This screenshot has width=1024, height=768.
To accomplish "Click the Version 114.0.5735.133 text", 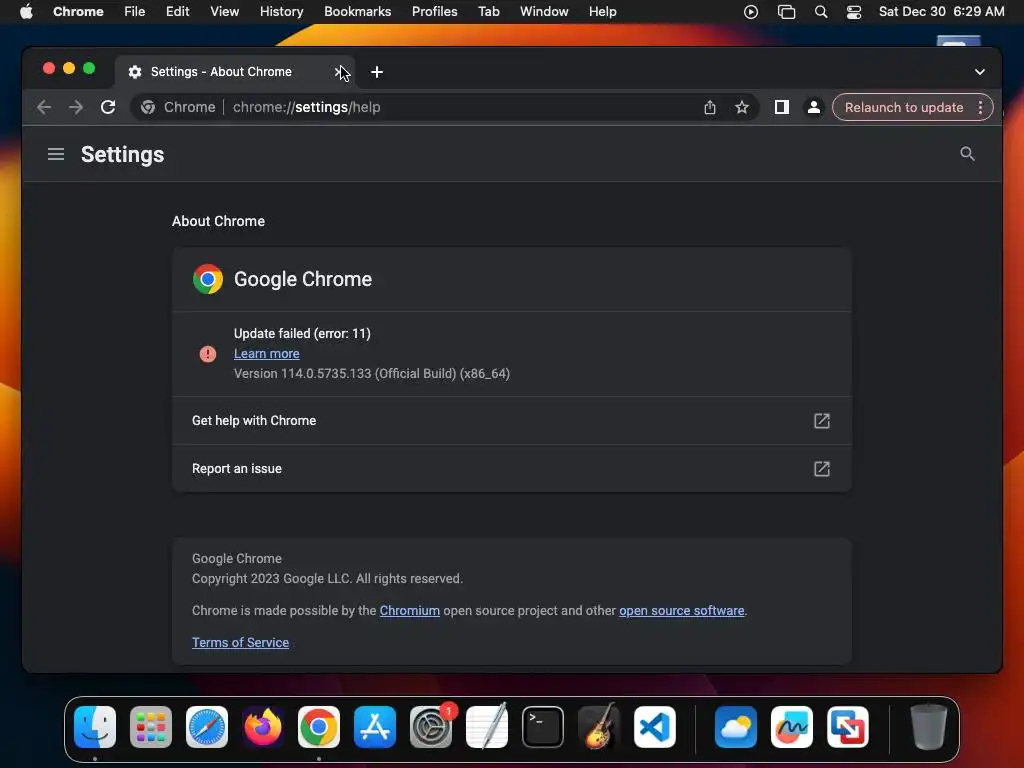I will (372, 374).
